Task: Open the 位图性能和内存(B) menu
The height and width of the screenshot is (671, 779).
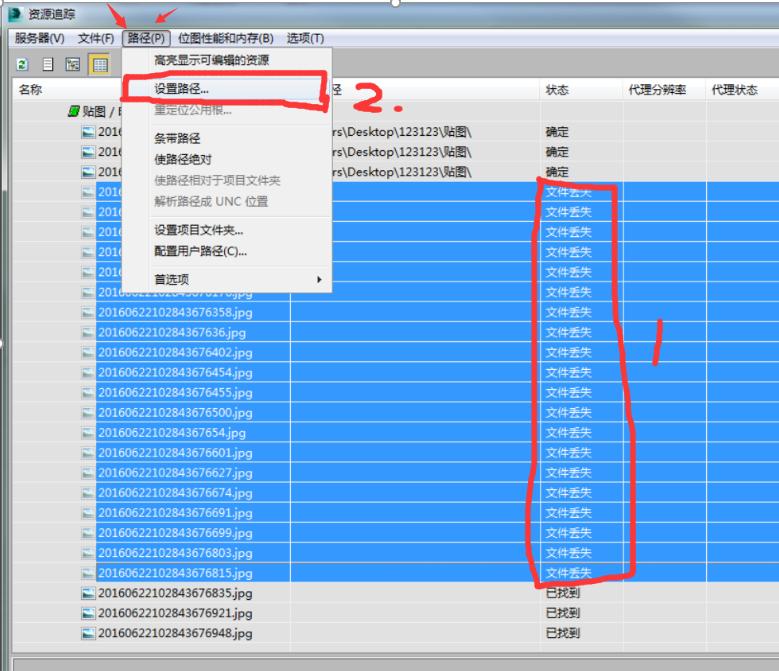Action: tap(226, 38)
